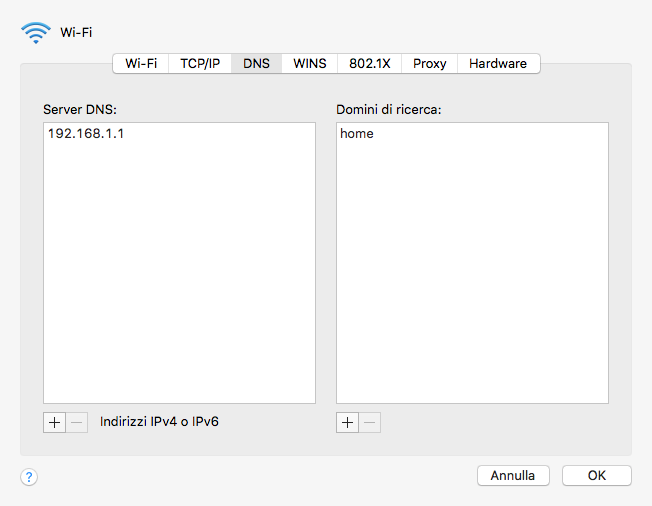Click the Indirizzi IPv4 o IPv6 label
652x506 pixels.
[159, 422]
